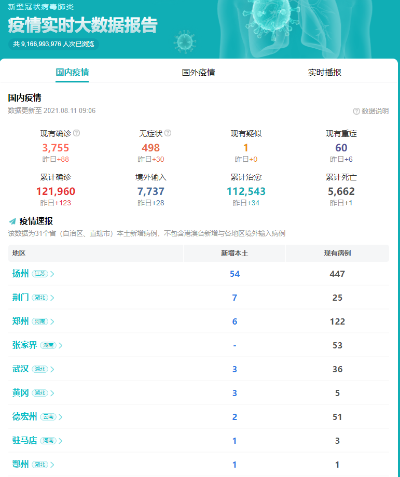Switch to the 国内疫情 tab

coord(72,72)
